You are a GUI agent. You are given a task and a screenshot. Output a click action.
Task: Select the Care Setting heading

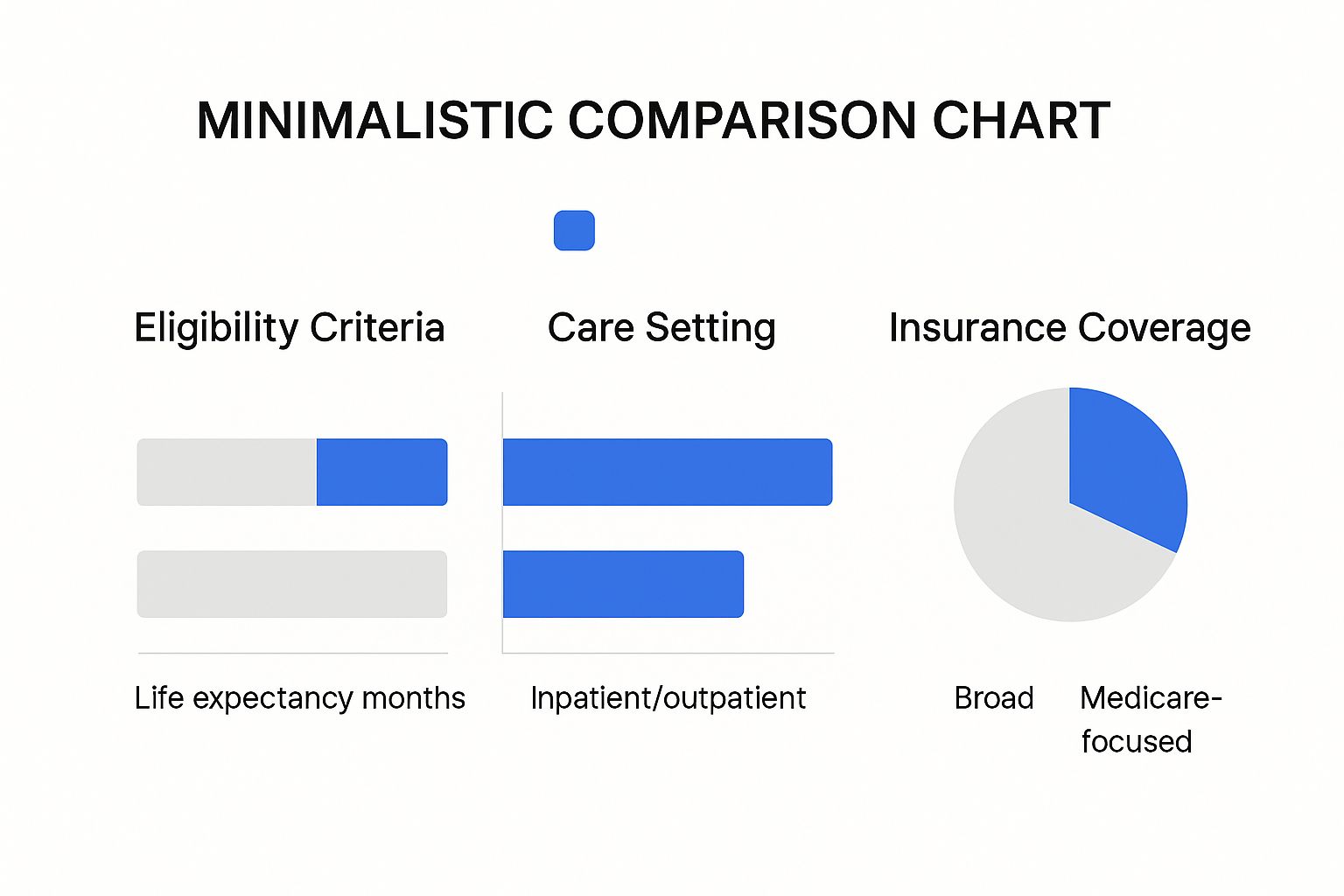pyautogui.click(x=661, y=328)
